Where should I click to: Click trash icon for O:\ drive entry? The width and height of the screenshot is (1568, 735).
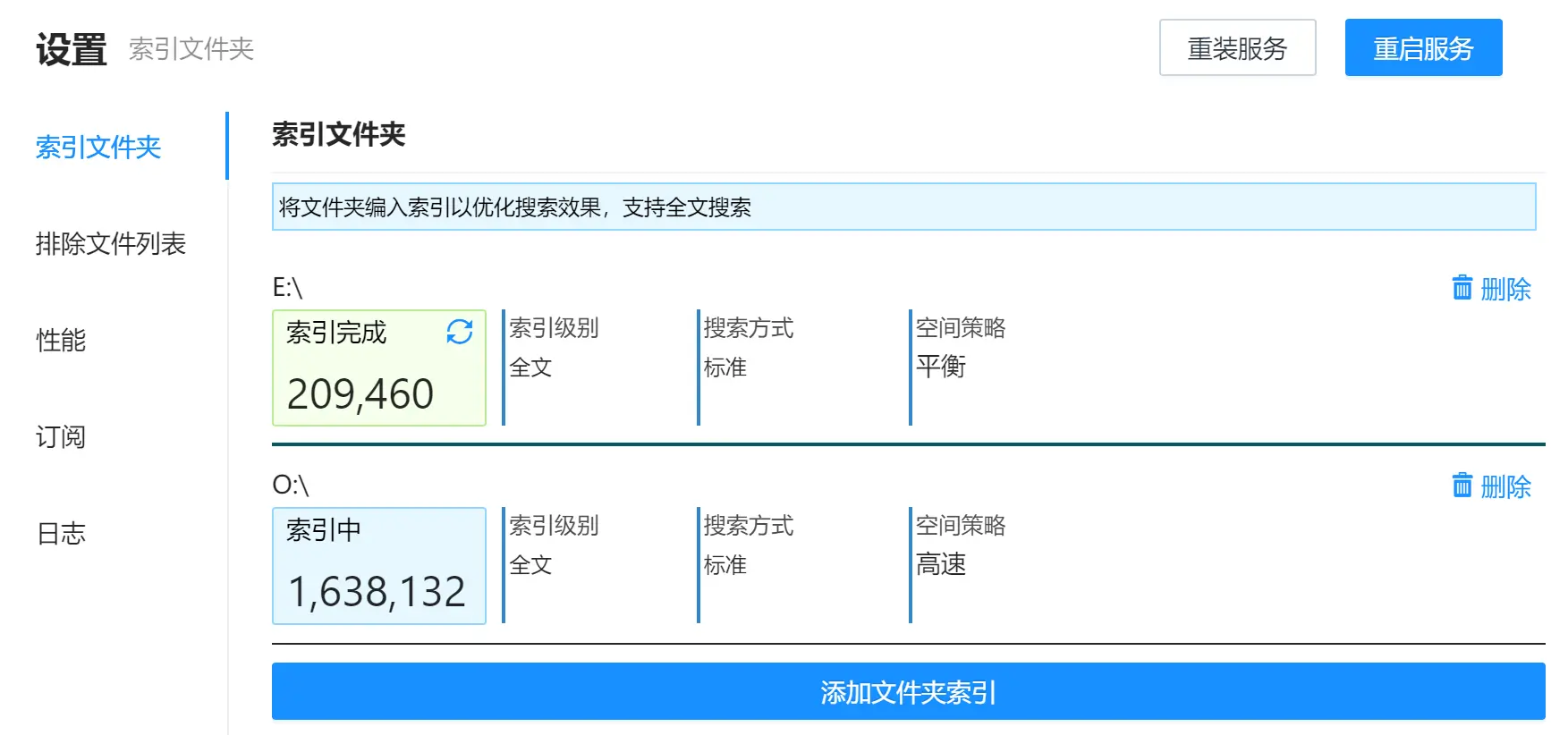click(x=1462, y=486)
